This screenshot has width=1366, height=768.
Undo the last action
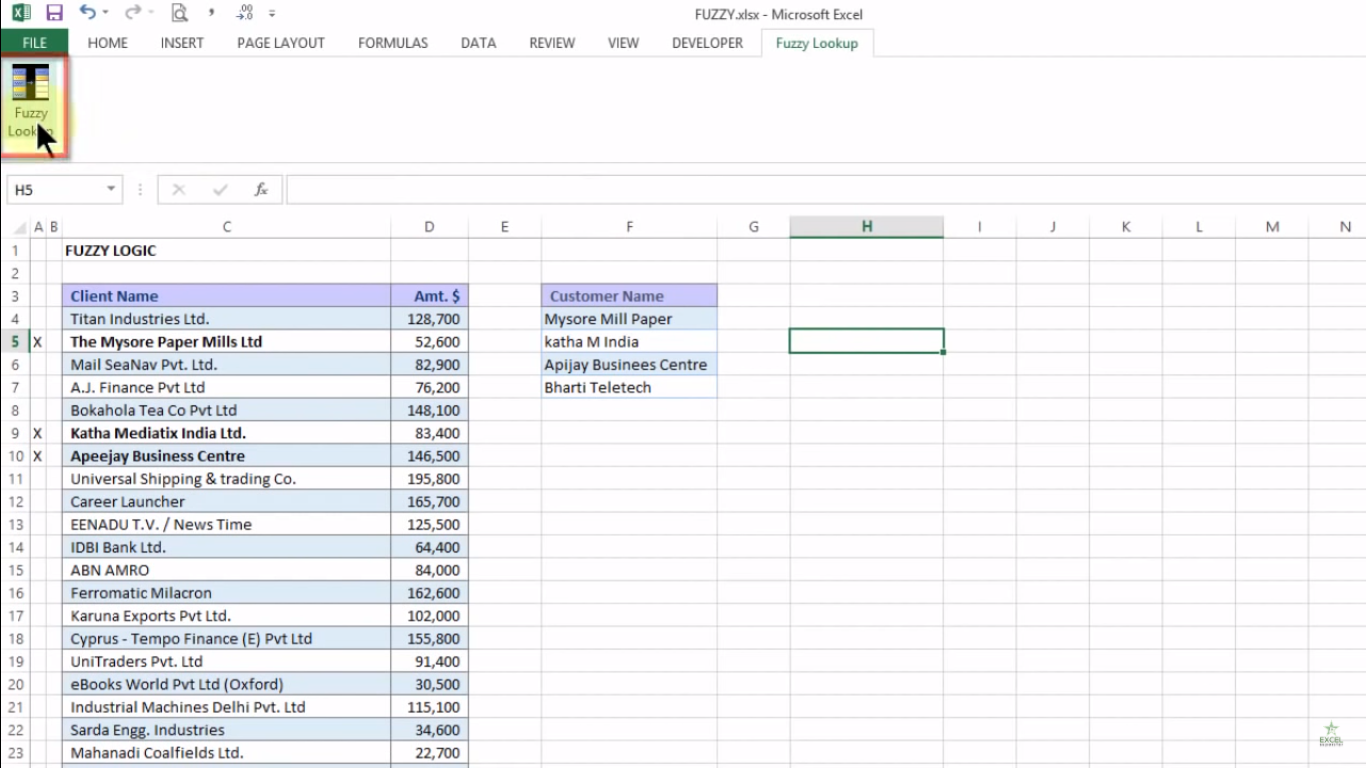[87, 13]
